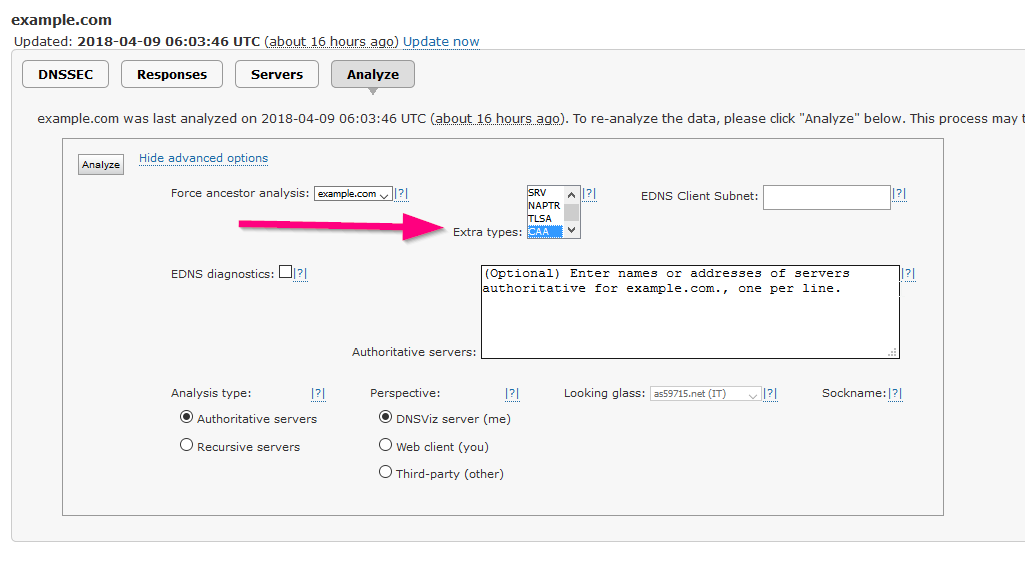The width and height of the screenshot is (1025, 572).
Task: Select Recursive servers analysis type
Action: click(186, 445)
